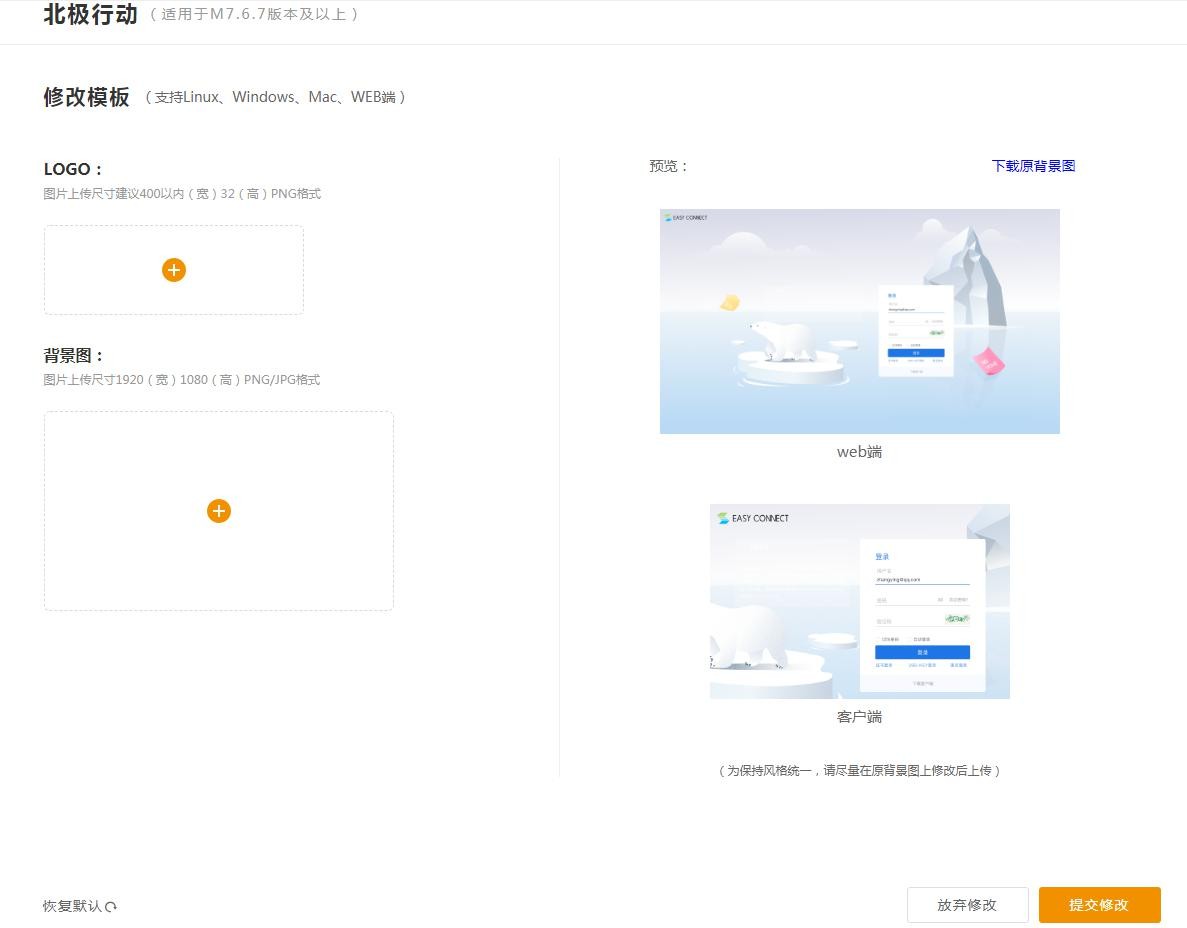Click USB-KEY登录 link in 客户端 preview
The height and width of the screenshot is (928, 1187).
[922, 665]
